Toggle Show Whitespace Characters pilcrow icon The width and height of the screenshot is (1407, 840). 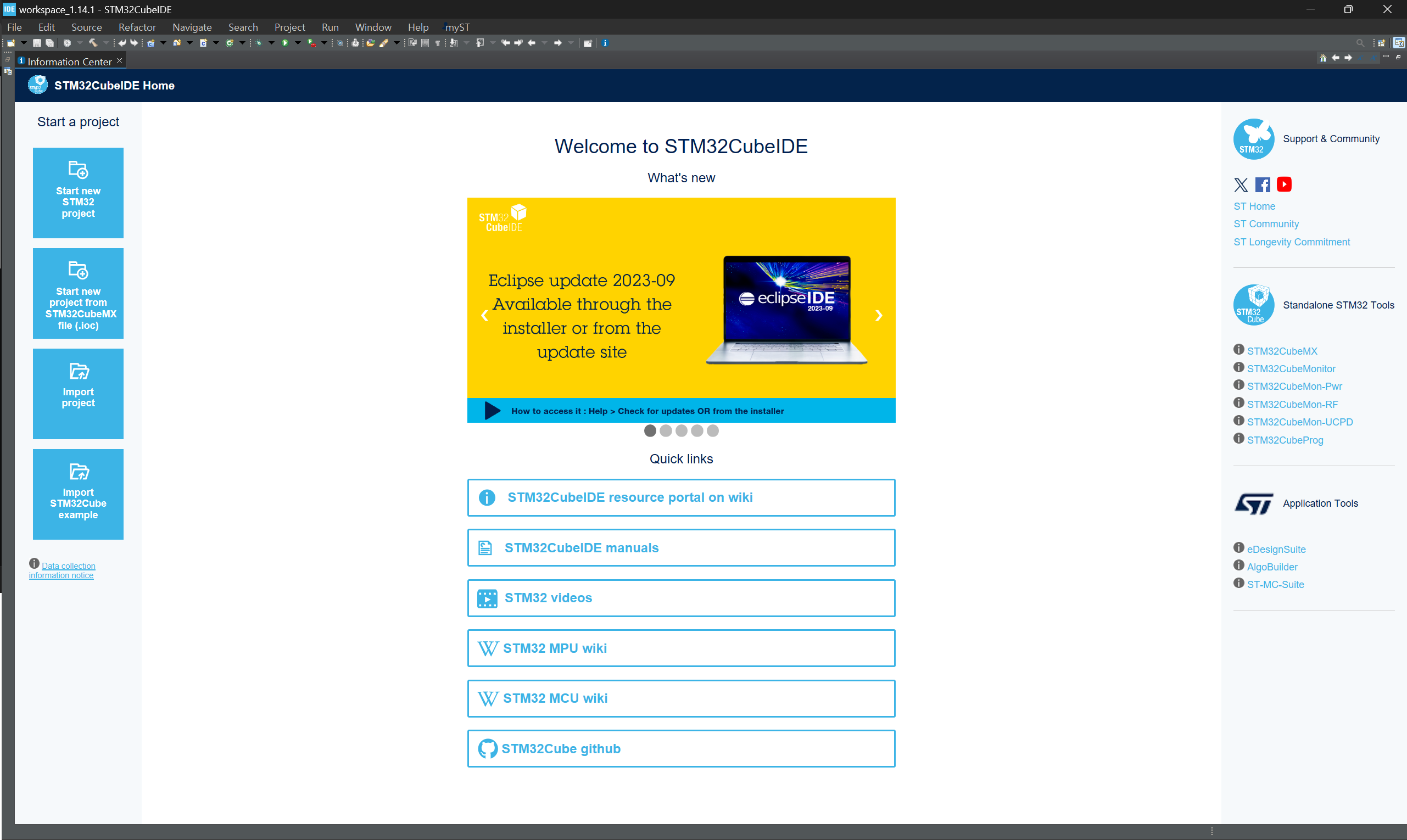(x=437, y=43)
